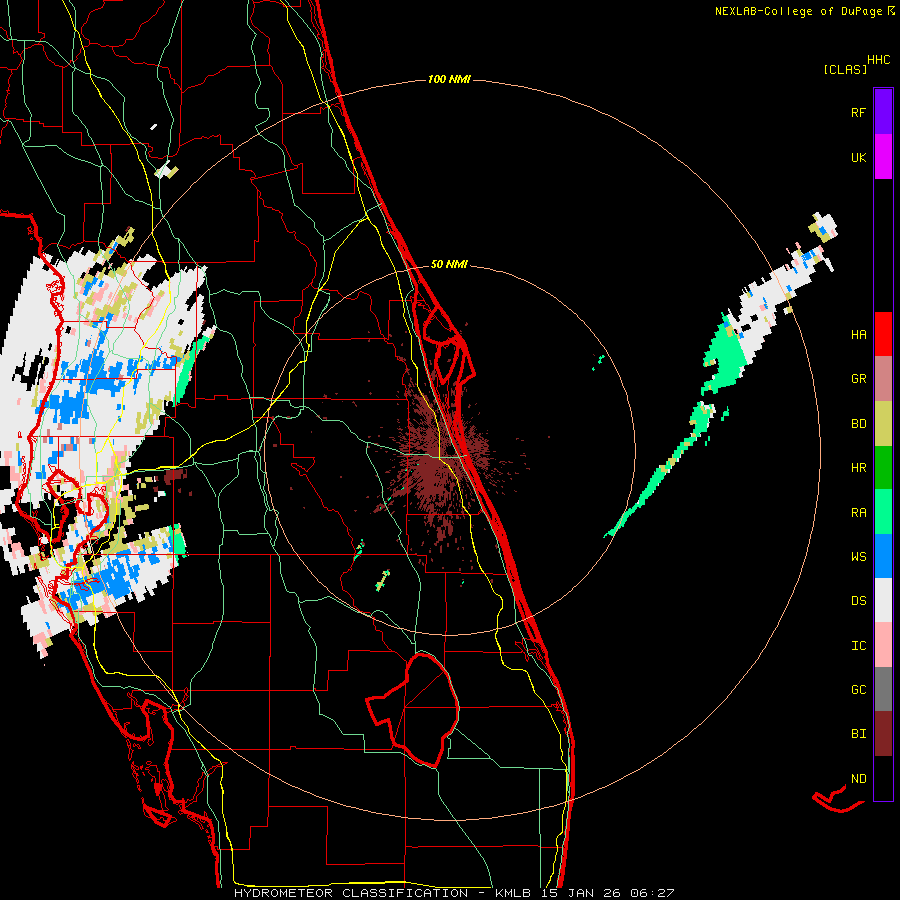Click the 50 NMI range ring label

449,264
